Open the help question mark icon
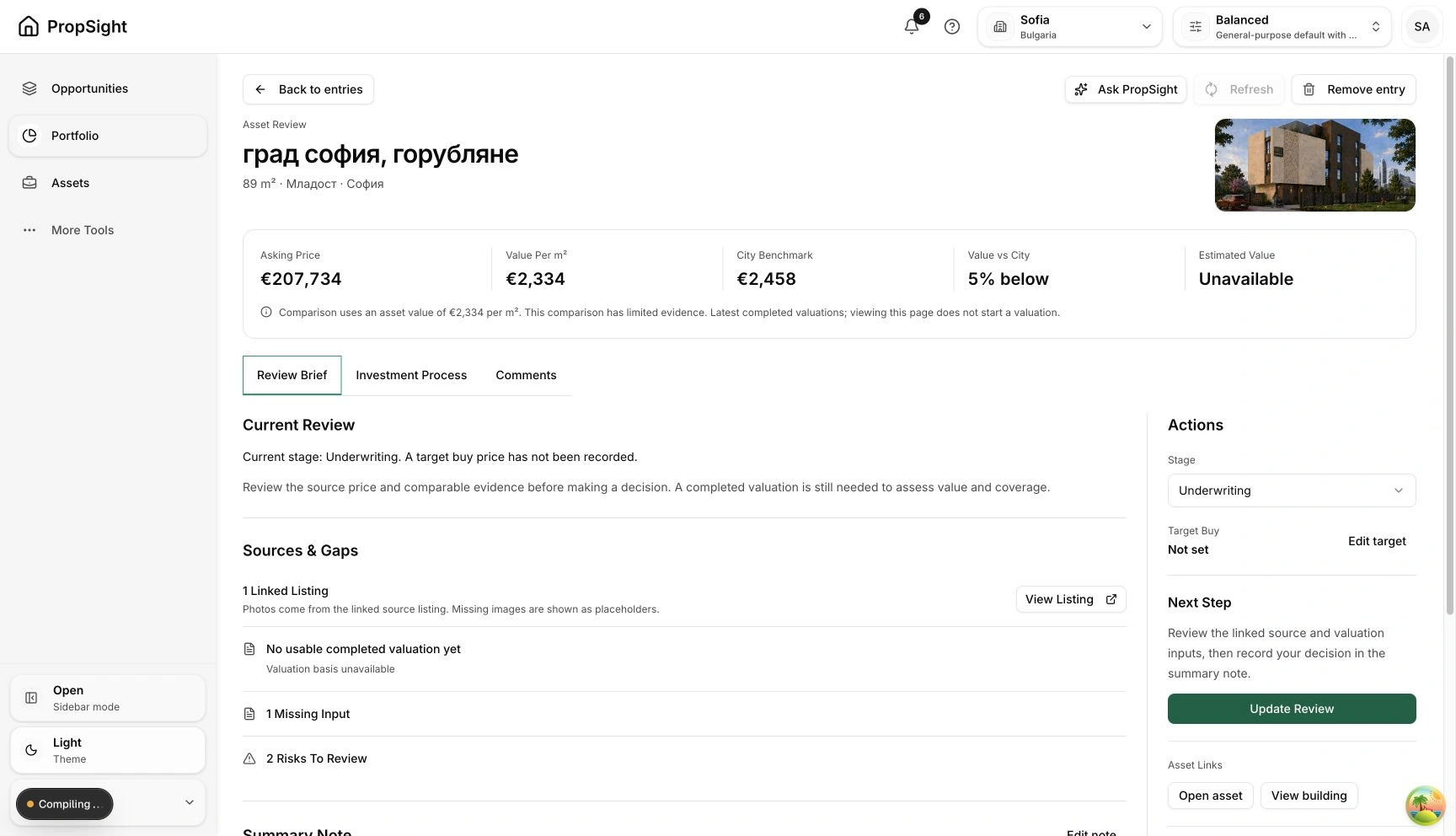Viewport: 1456px width, 836px height. coord(952,27)
